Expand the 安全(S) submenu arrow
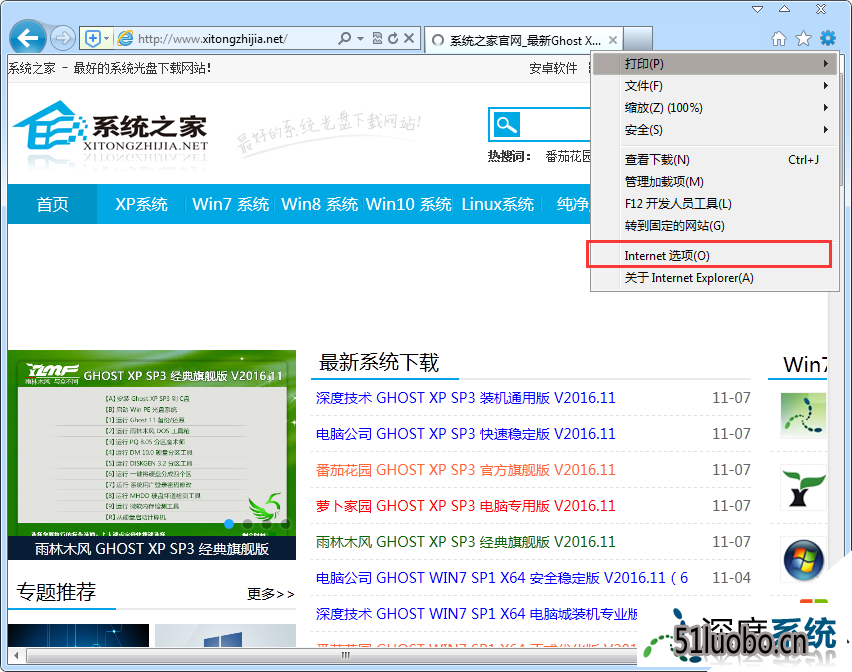 point(825,130)
